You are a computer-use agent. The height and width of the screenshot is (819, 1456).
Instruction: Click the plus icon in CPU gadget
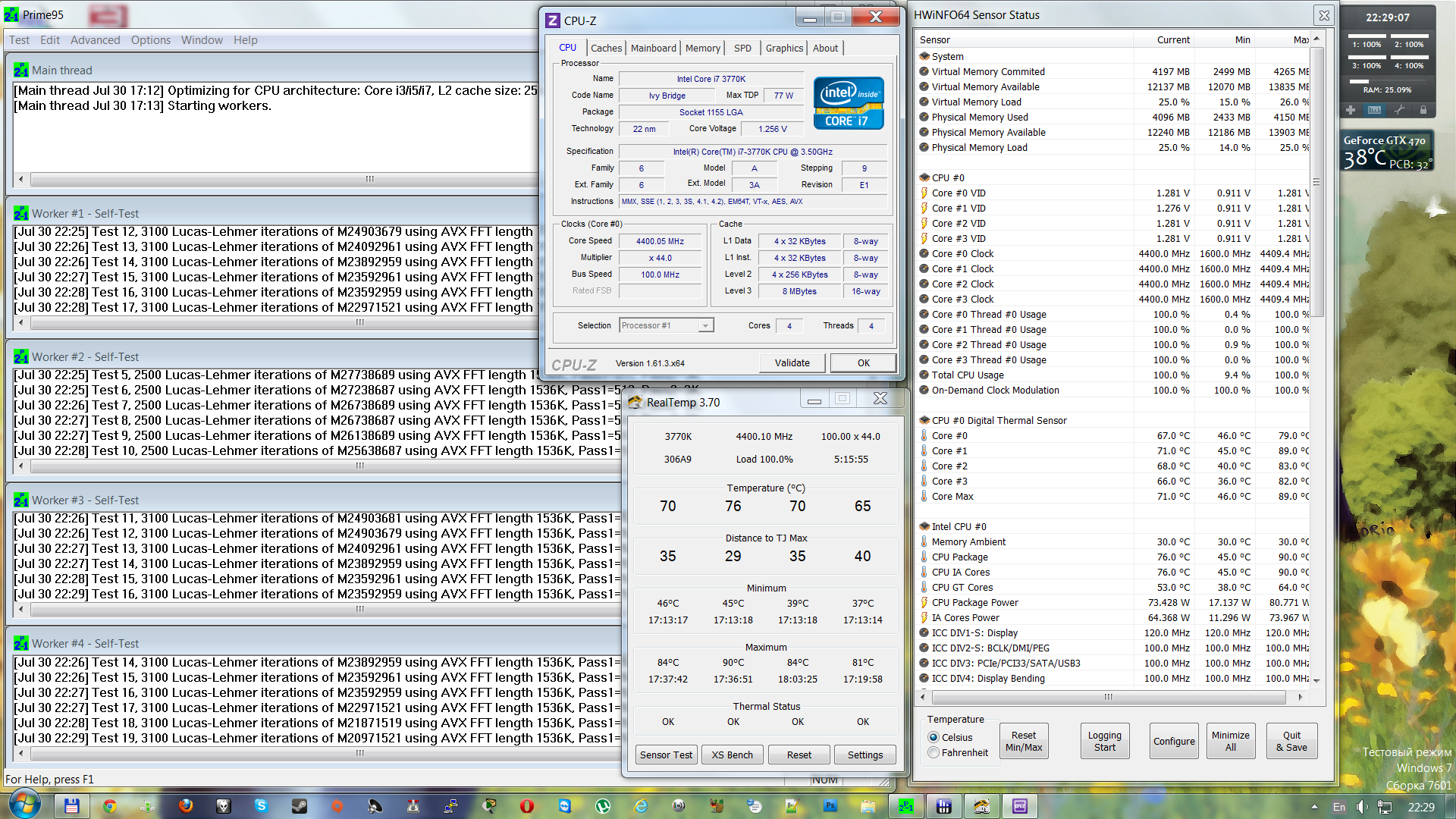point(1351,111)
